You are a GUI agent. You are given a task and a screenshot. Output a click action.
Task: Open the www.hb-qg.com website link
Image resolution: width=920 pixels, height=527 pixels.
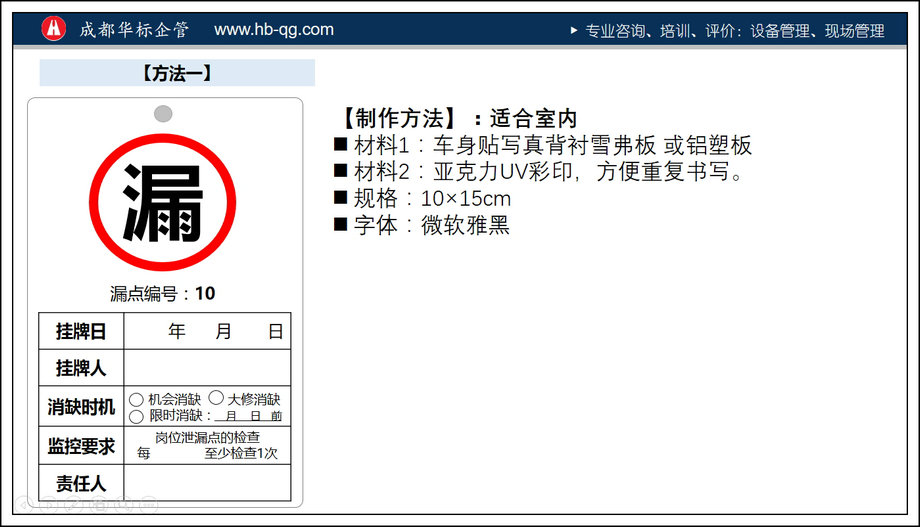click(274, 30)
